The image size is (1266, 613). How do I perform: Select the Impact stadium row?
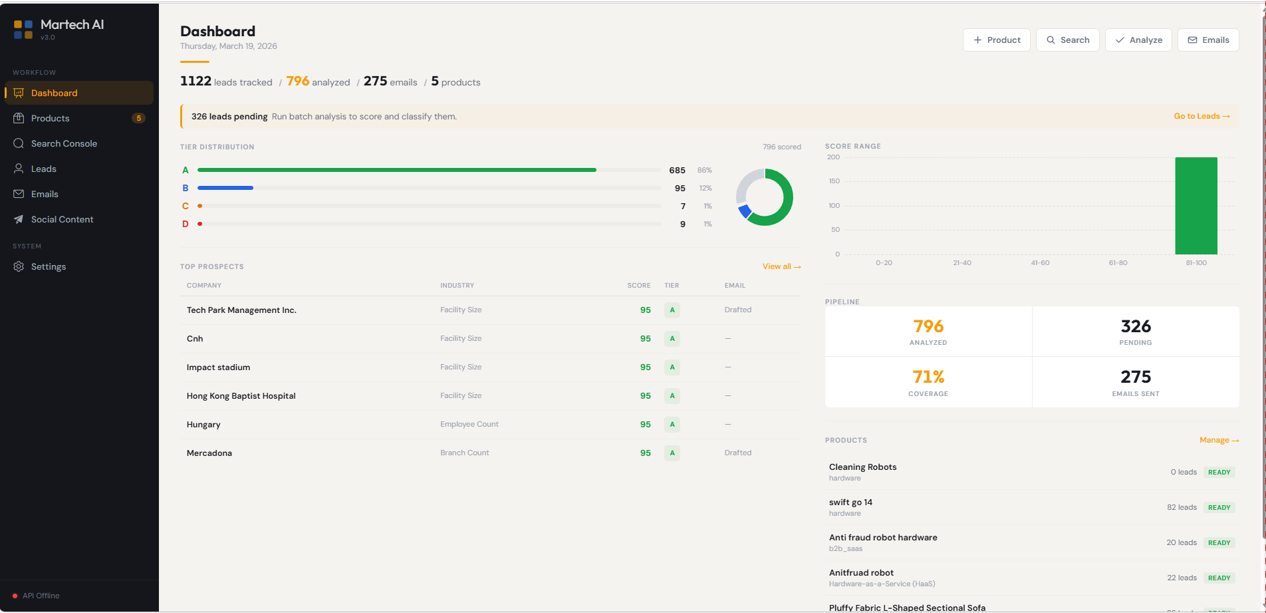[x=490, y=367]
